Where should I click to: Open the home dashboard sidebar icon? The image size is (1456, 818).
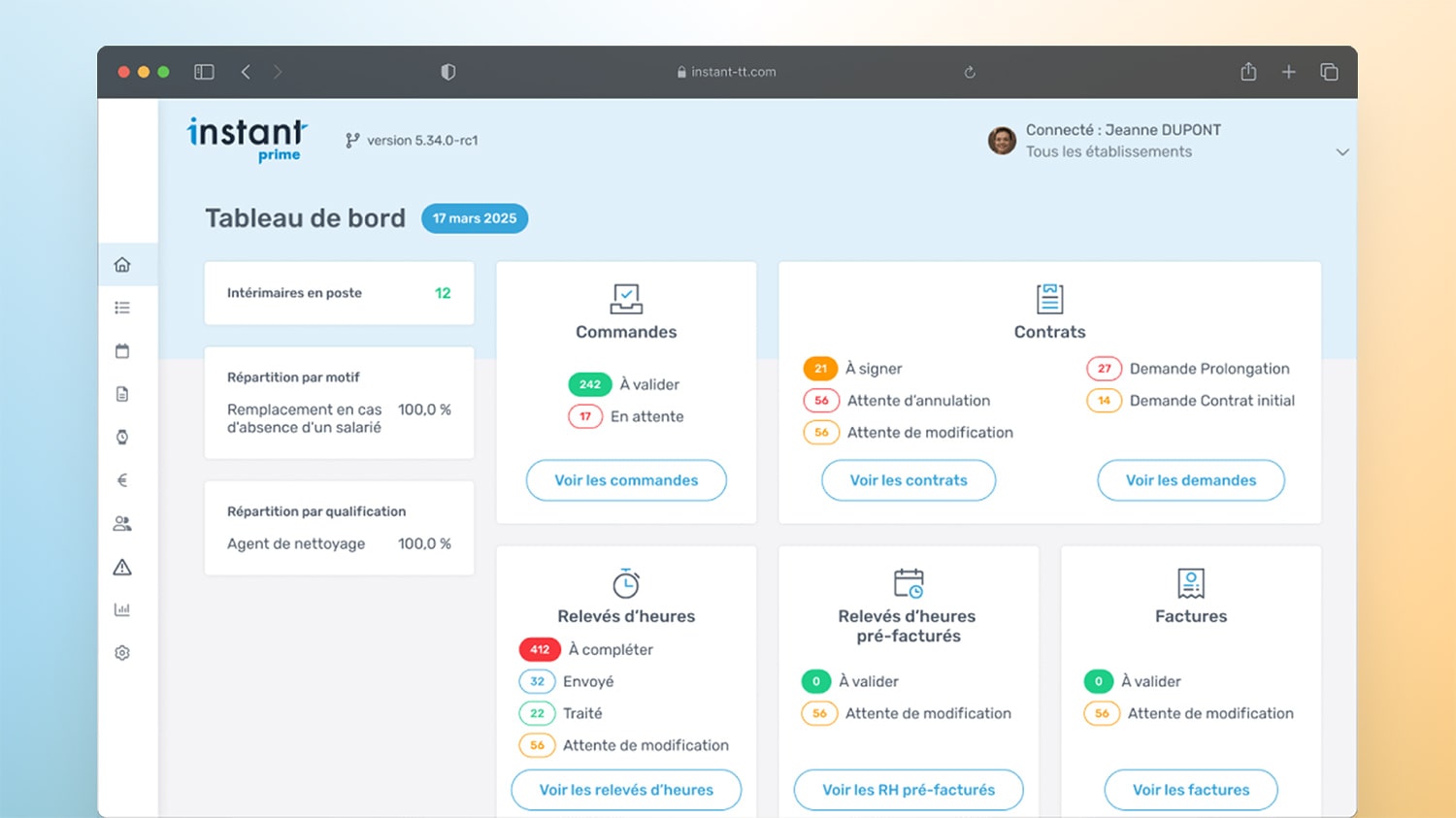[122, 265]
